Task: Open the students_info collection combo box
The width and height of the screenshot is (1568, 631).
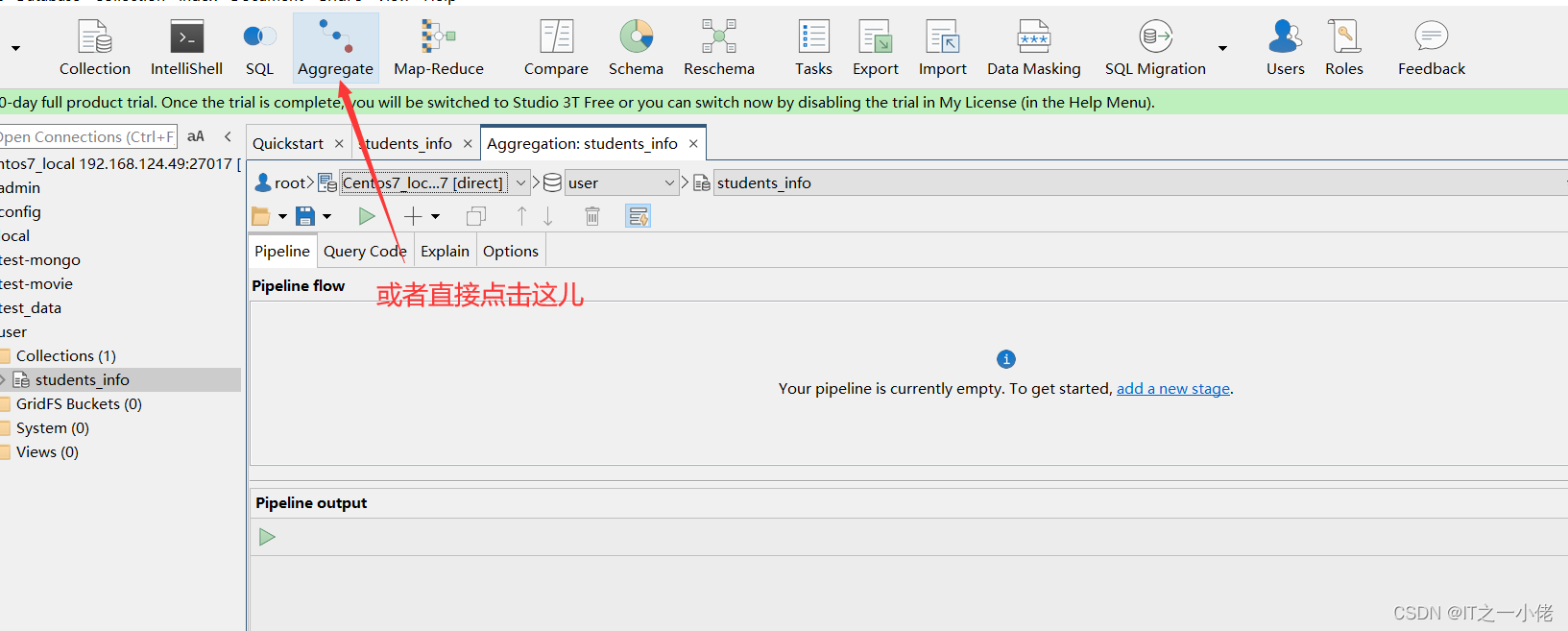Action: [x=1141, y=182]
